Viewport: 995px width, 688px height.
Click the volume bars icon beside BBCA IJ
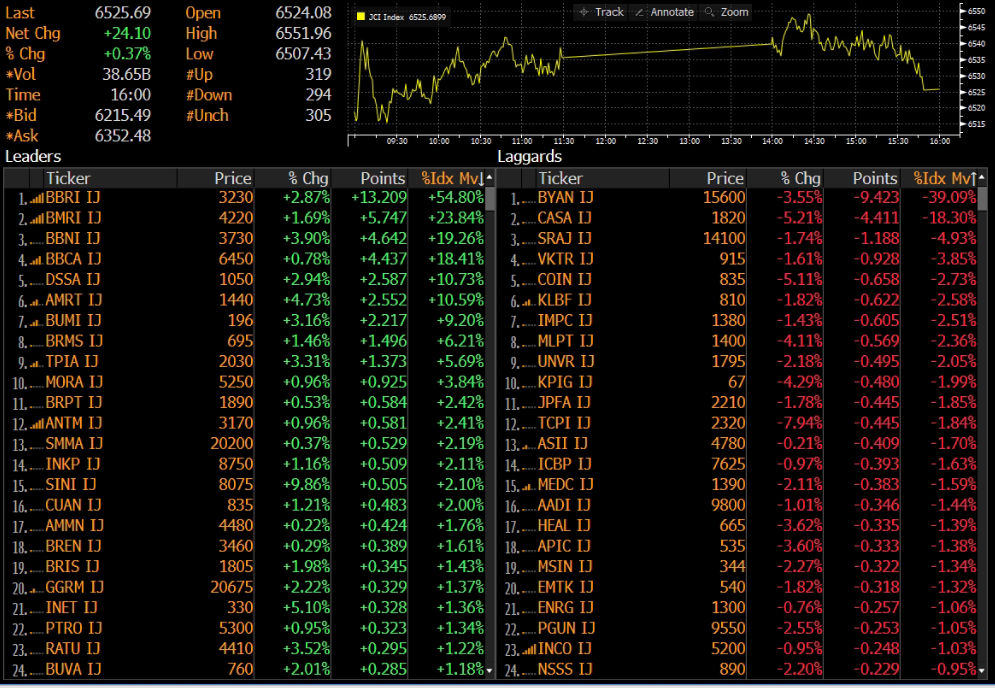[x=37, y=260]
